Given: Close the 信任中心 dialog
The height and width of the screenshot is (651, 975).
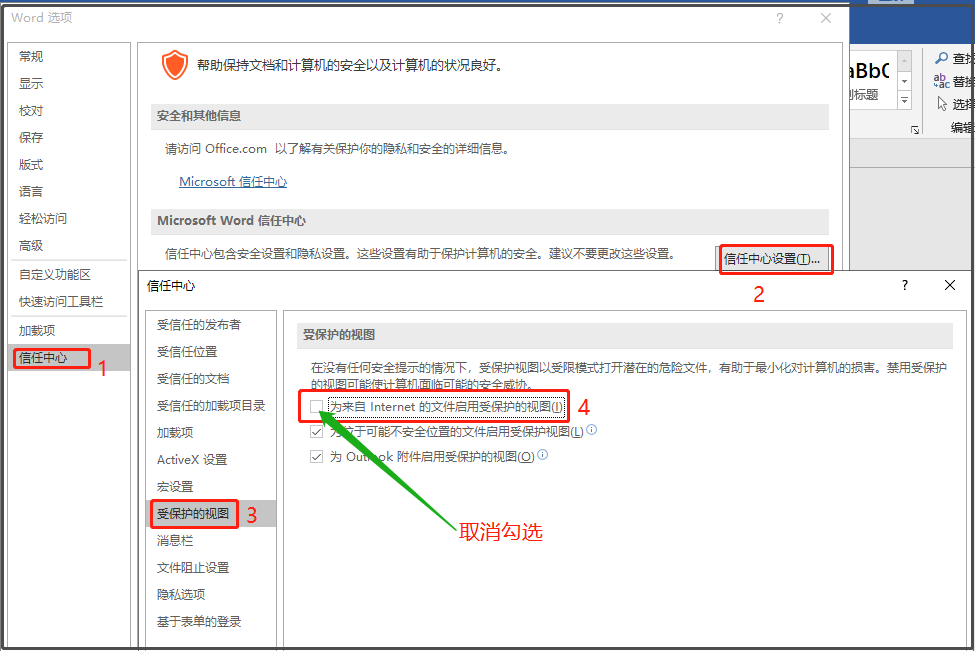Looking at the screenshot, I should click(x=950, y=285).
